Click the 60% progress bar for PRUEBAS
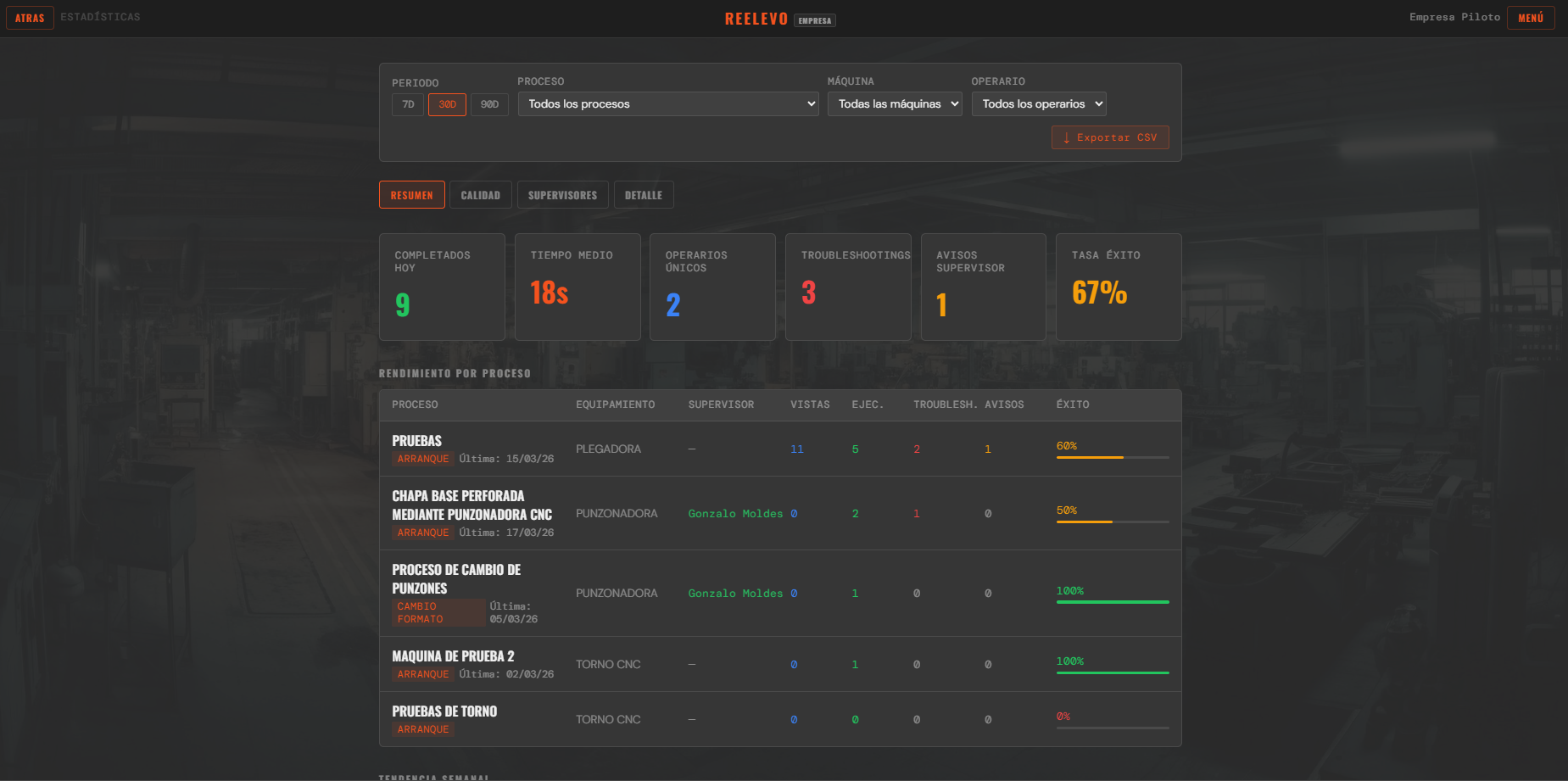Viewport: 1568px width, 781px height. pyautogui.click(x=1113, y=456)
